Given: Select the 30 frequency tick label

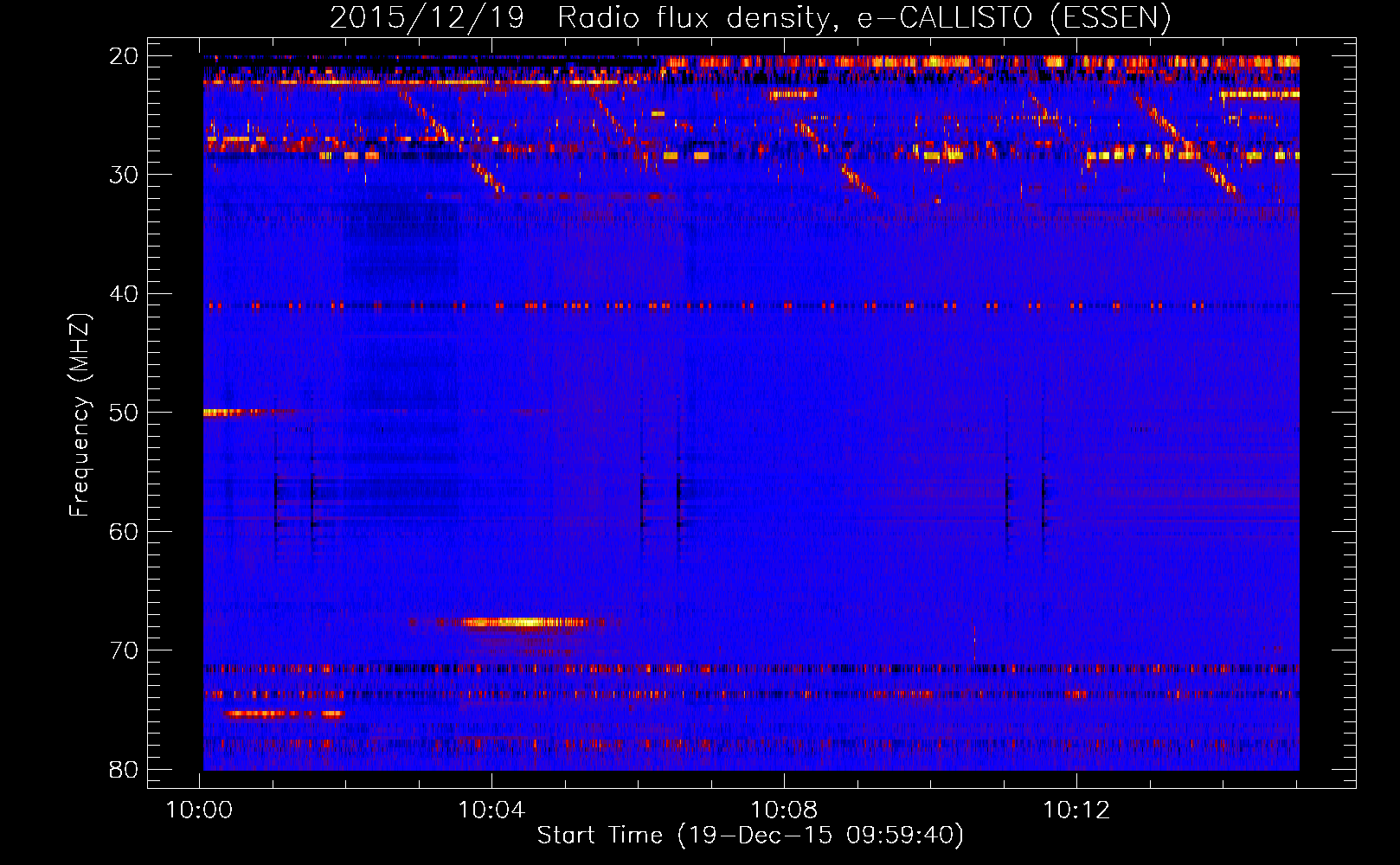Looking at the screenshot, I should point(124,175).
